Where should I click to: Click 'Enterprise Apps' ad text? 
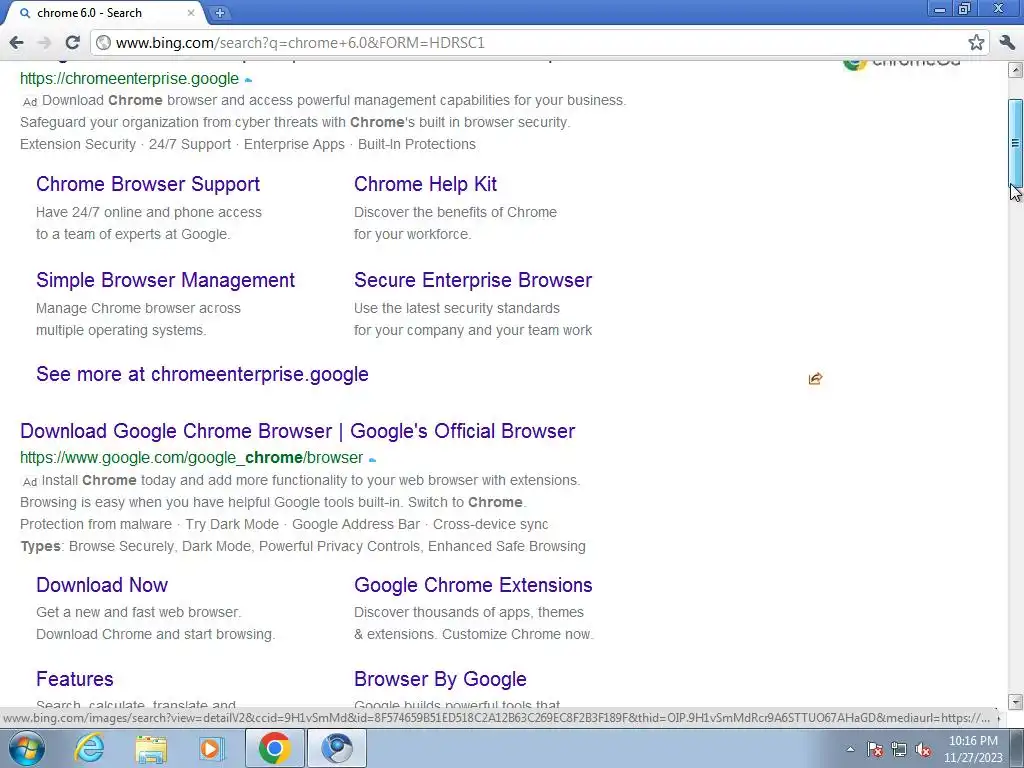294,144
